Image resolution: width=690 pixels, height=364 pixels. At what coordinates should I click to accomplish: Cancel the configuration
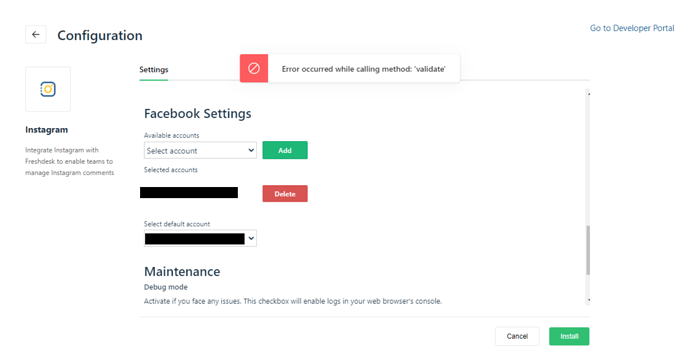[x=517, y=336]
